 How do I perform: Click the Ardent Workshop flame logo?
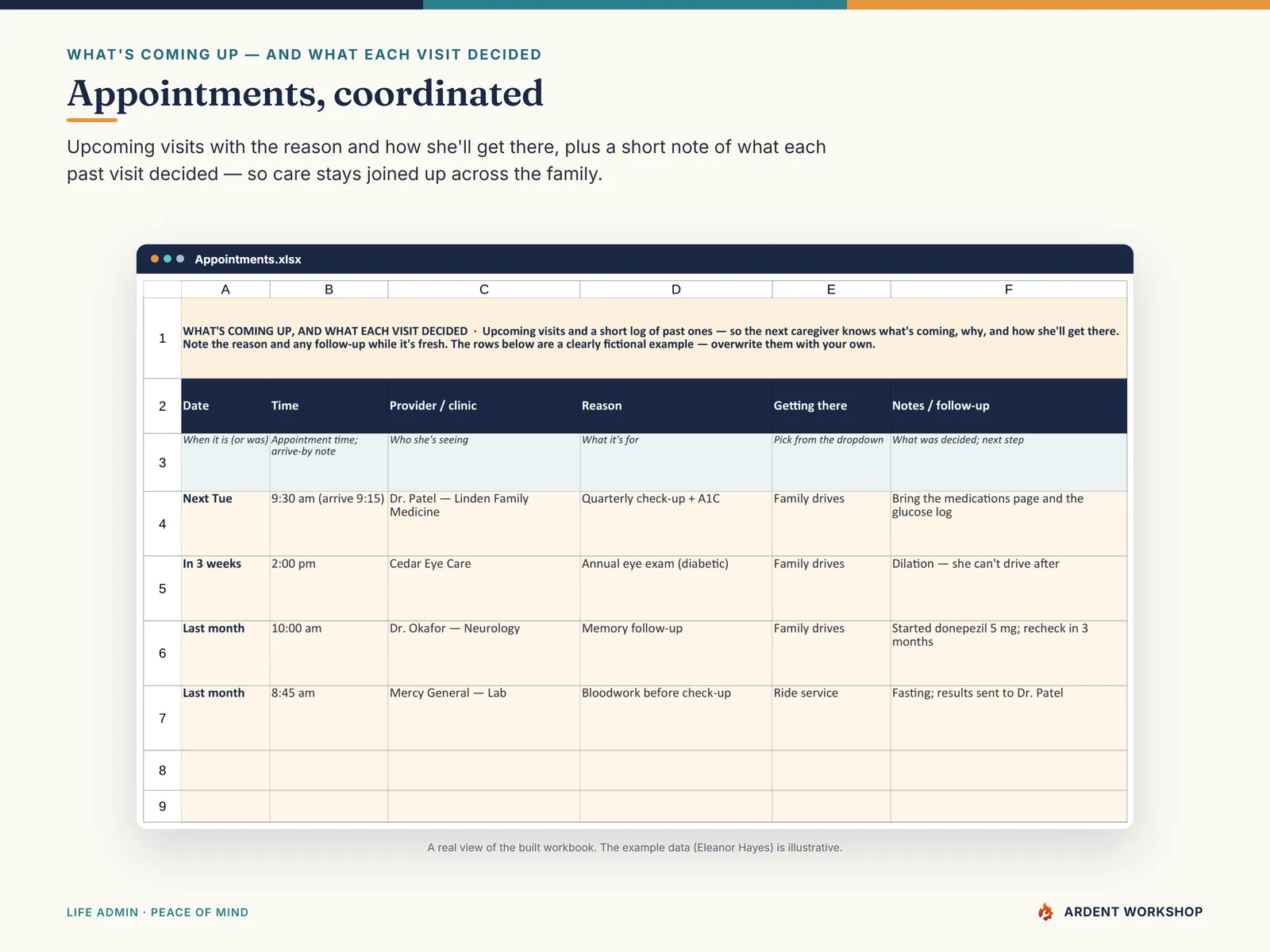[x=1045, y=912]
